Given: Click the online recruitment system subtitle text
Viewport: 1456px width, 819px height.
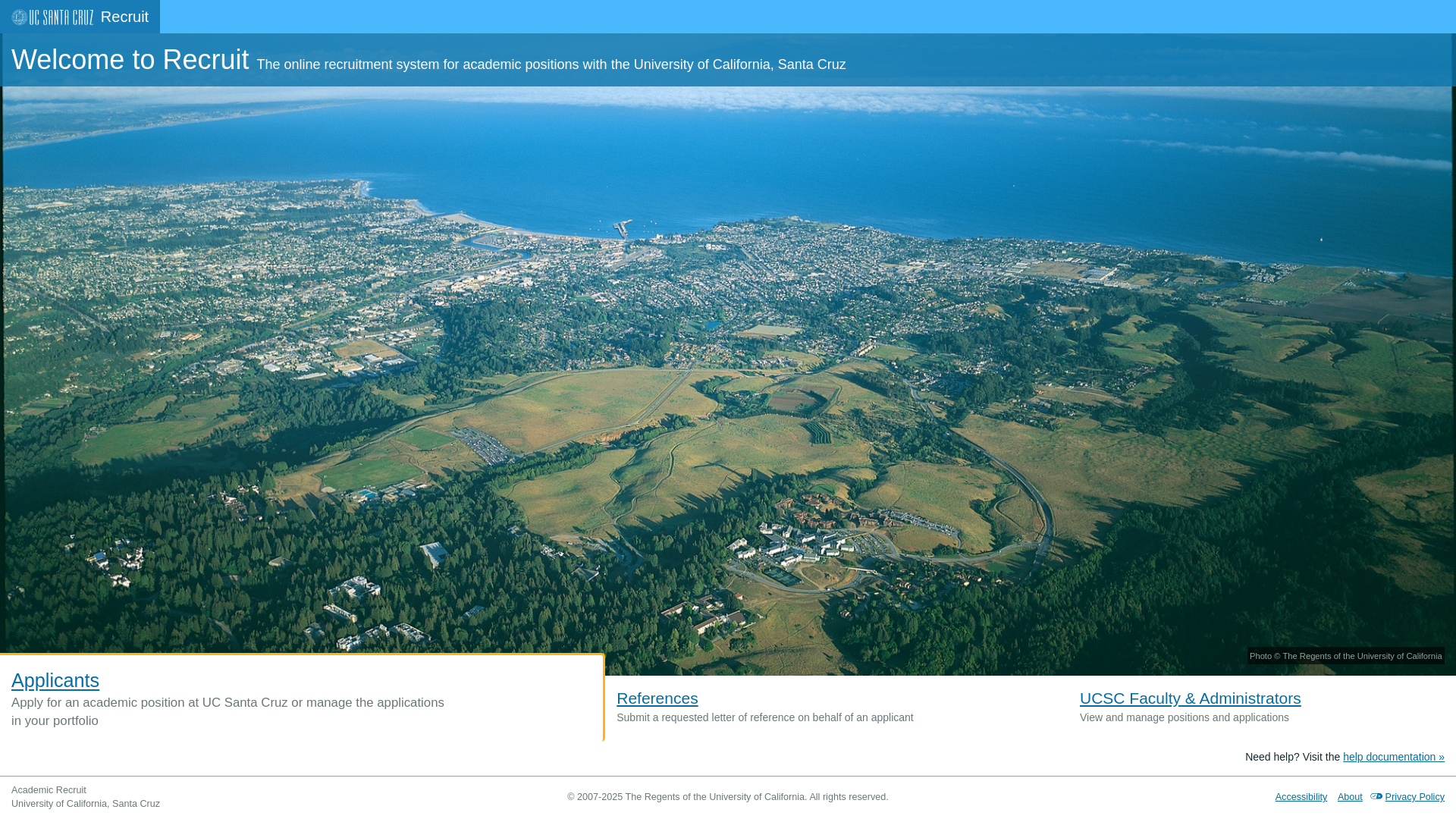Looking at the screenshot, I should pyautogui.click(x=551, y=64).
